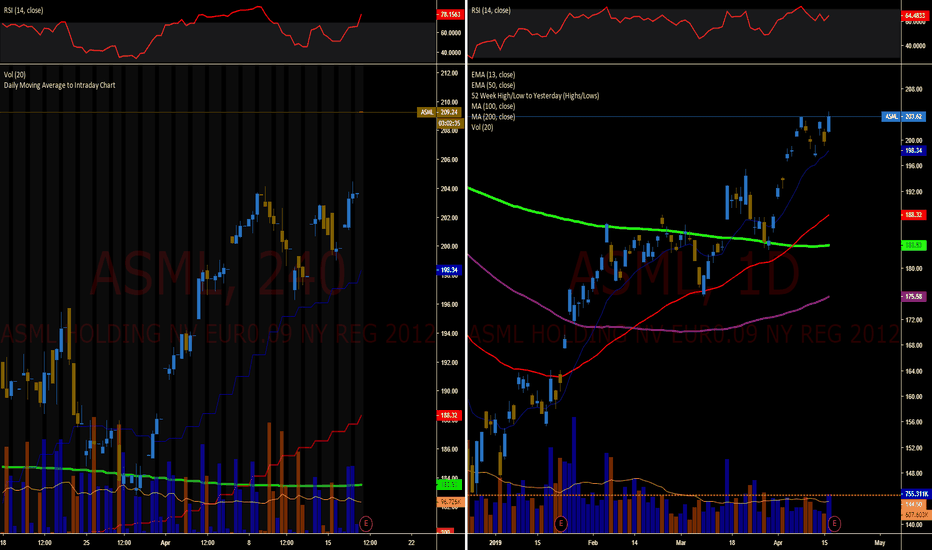Click the 164.00 price axis tick on daily chart
The height and width of the screenshot is (550, 932).
(914, 371)
